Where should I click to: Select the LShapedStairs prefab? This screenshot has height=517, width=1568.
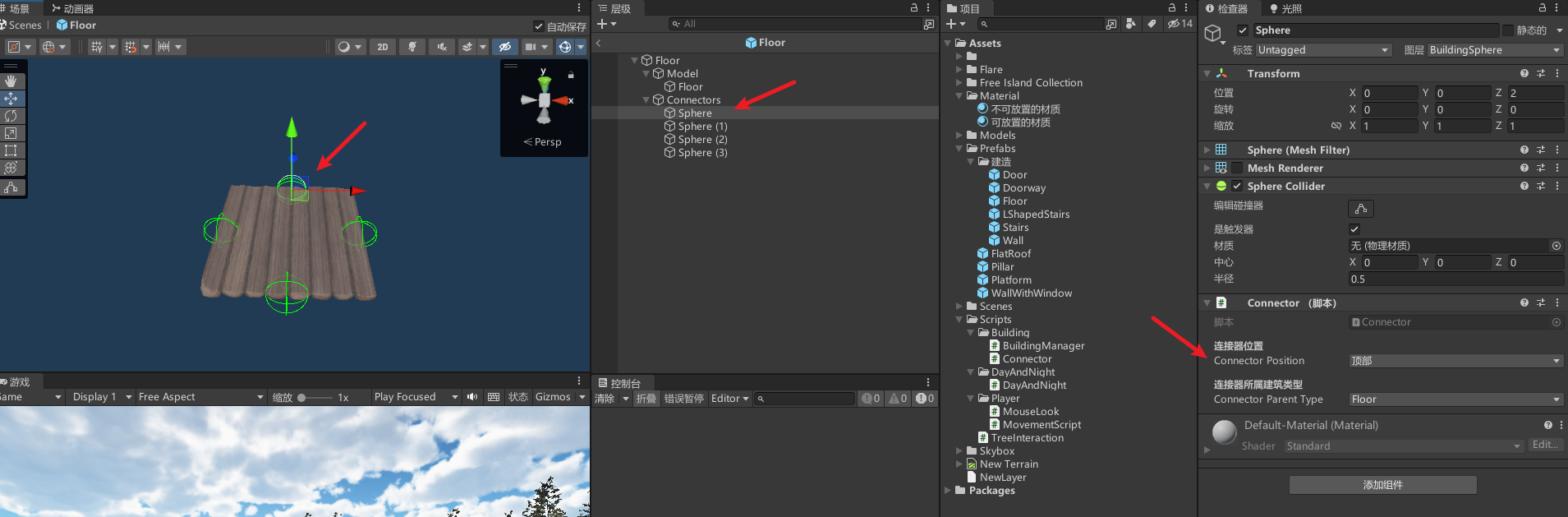tap(1028, 215)
